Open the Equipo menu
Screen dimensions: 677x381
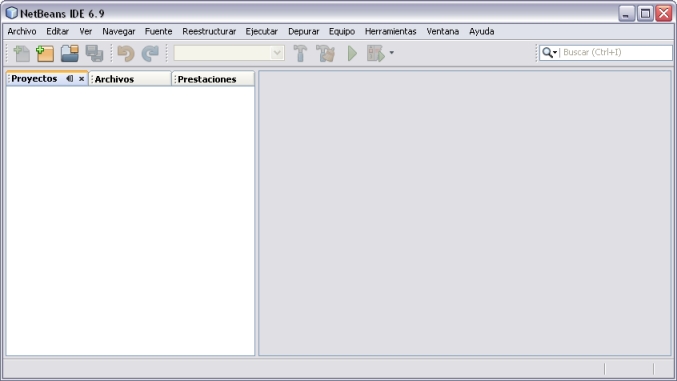(342, 32)
